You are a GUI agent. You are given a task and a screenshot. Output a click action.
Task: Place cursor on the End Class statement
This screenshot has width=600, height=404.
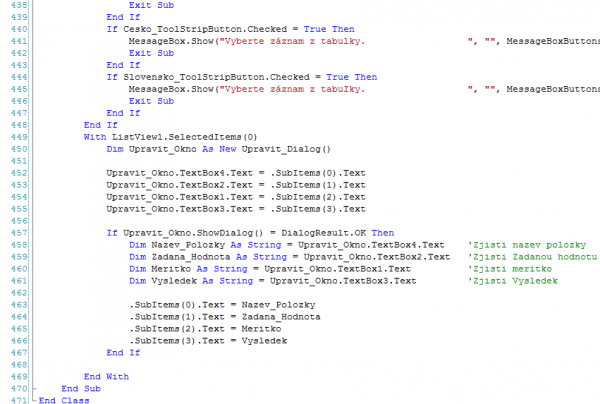(64, 400)
